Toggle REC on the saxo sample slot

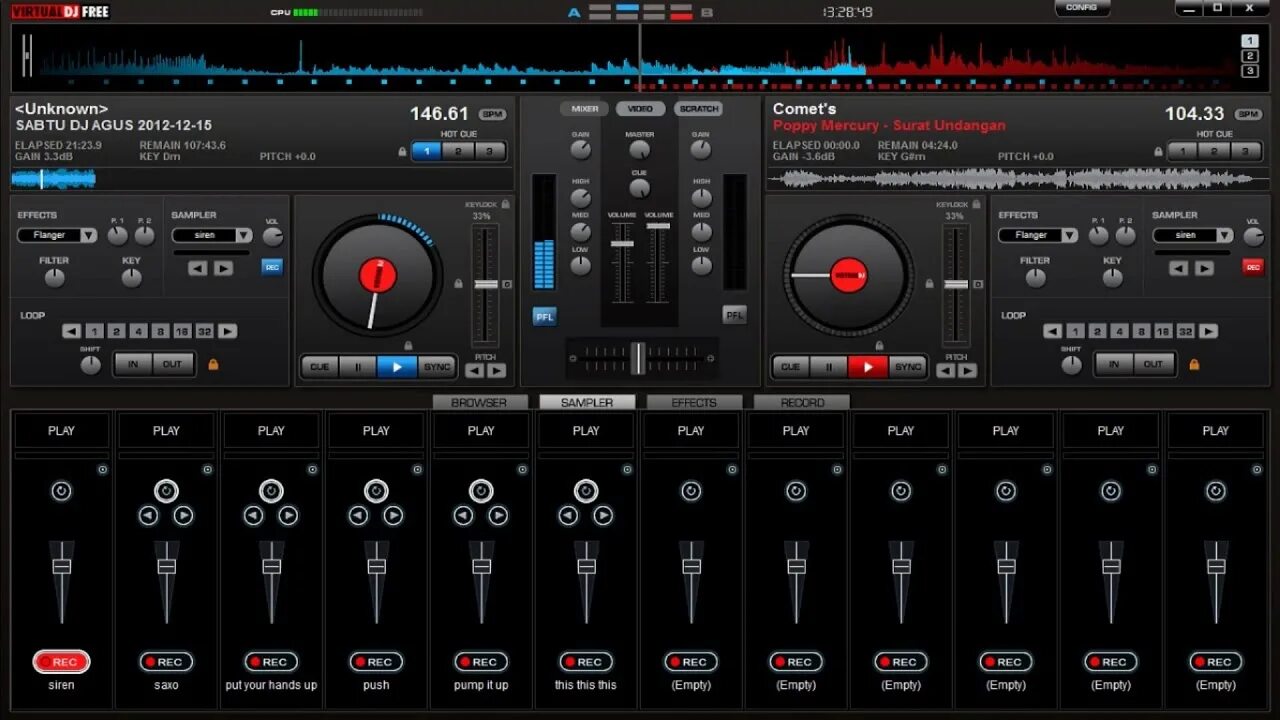[x=166, y=662]
